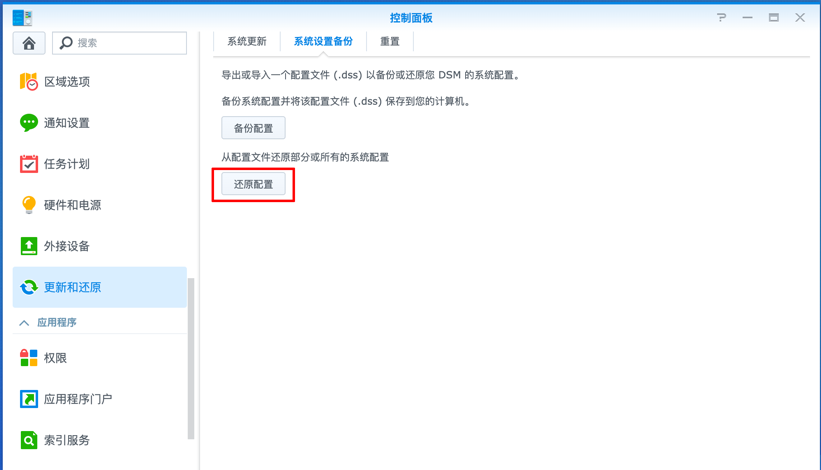Viewport: 821px width, 470px height.
Task: Select 更新和还原 in sidebar
Action: [99, 287]
